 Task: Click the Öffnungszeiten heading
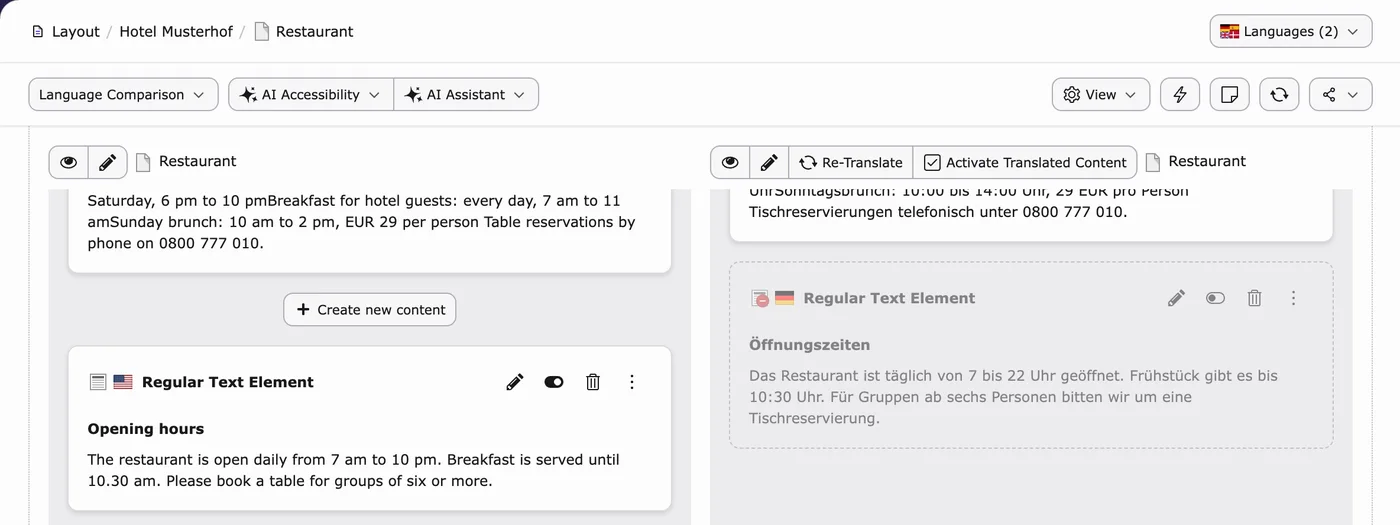tap(810, 345)
